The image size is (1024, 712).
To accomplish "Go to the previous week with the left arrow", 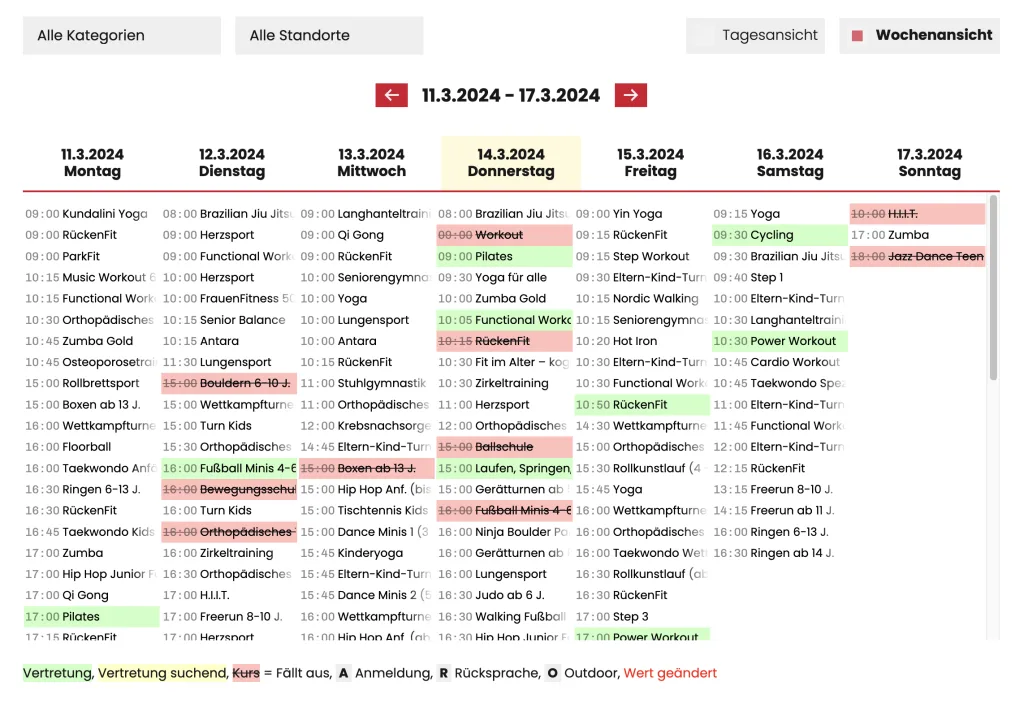I will [391, 95].
